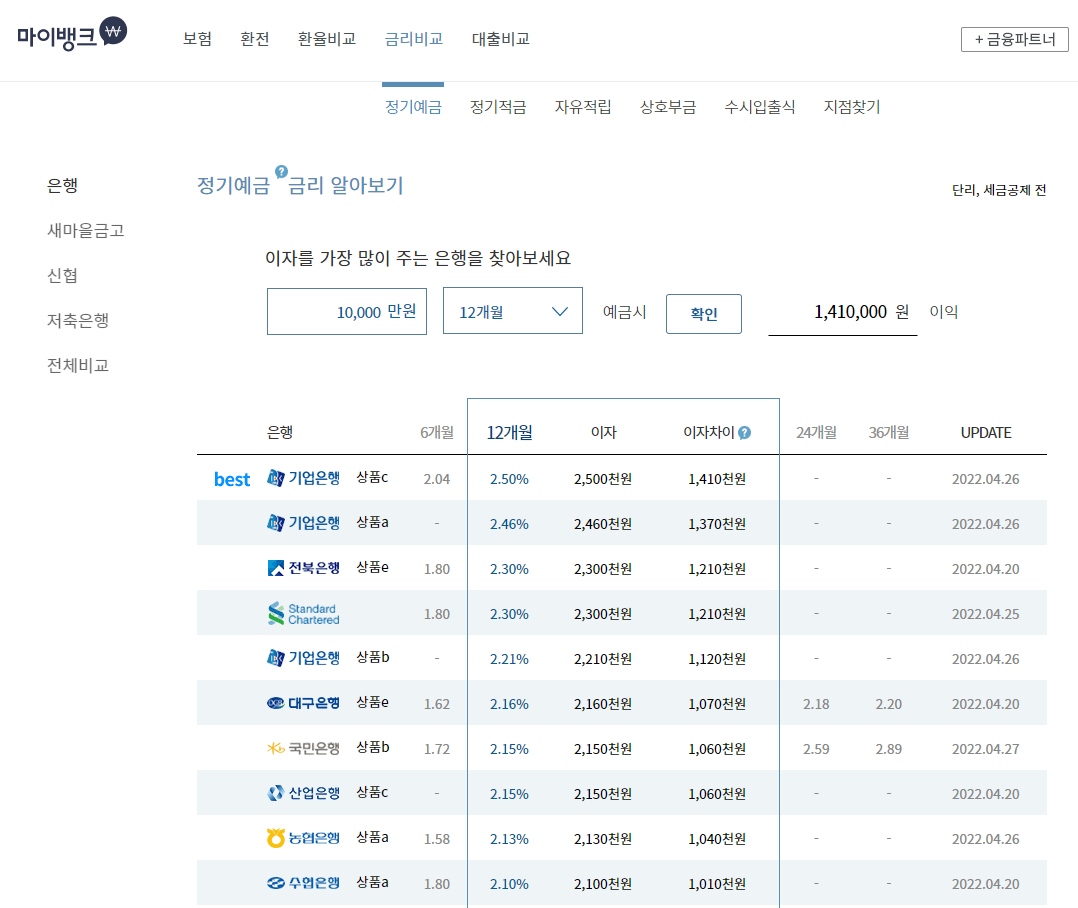Click the Standard Chartered logo

pyautogui.click(x=303, y=614)
